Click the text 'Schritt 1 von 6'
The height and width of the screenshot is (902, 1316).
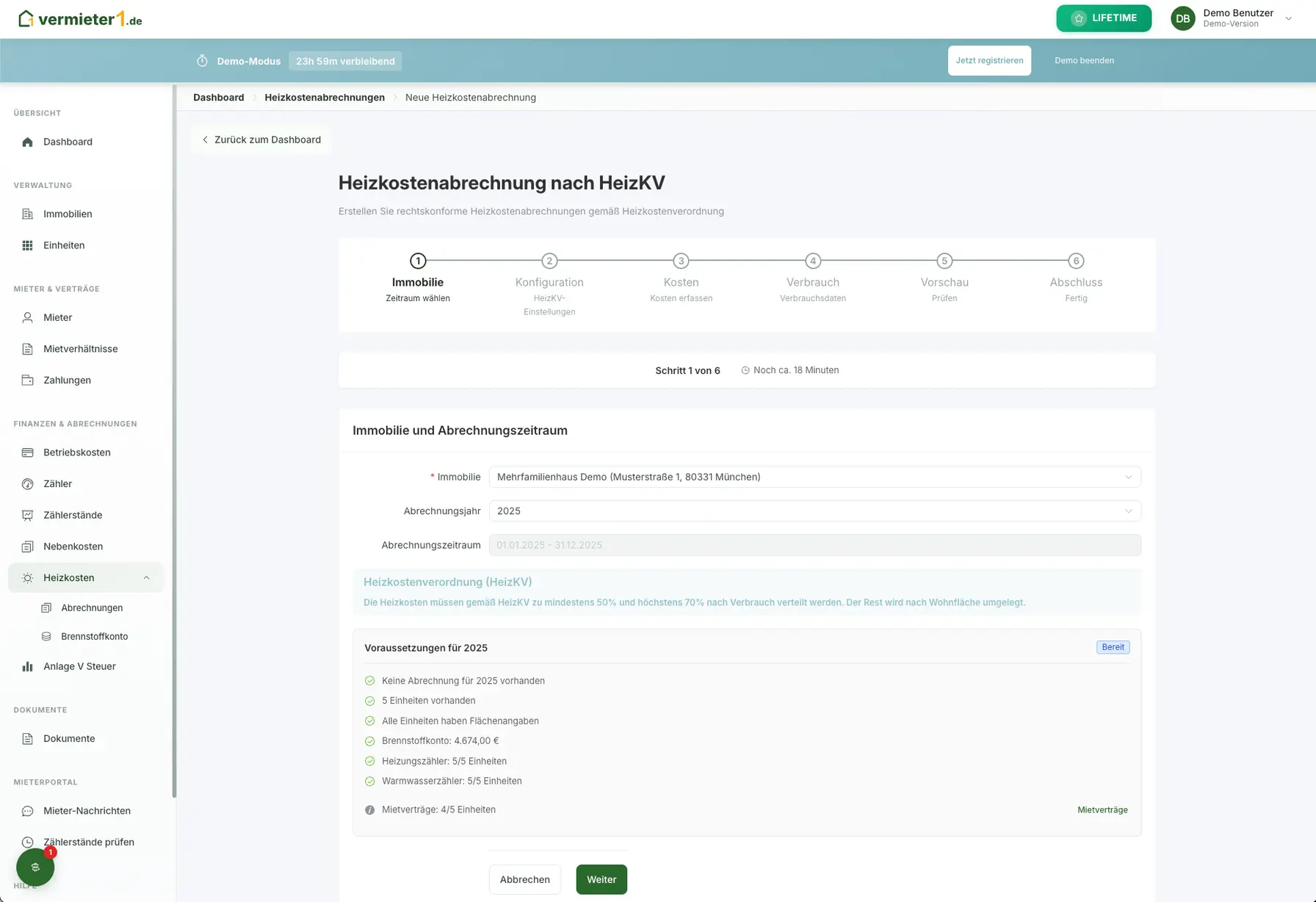pos(687,371)
